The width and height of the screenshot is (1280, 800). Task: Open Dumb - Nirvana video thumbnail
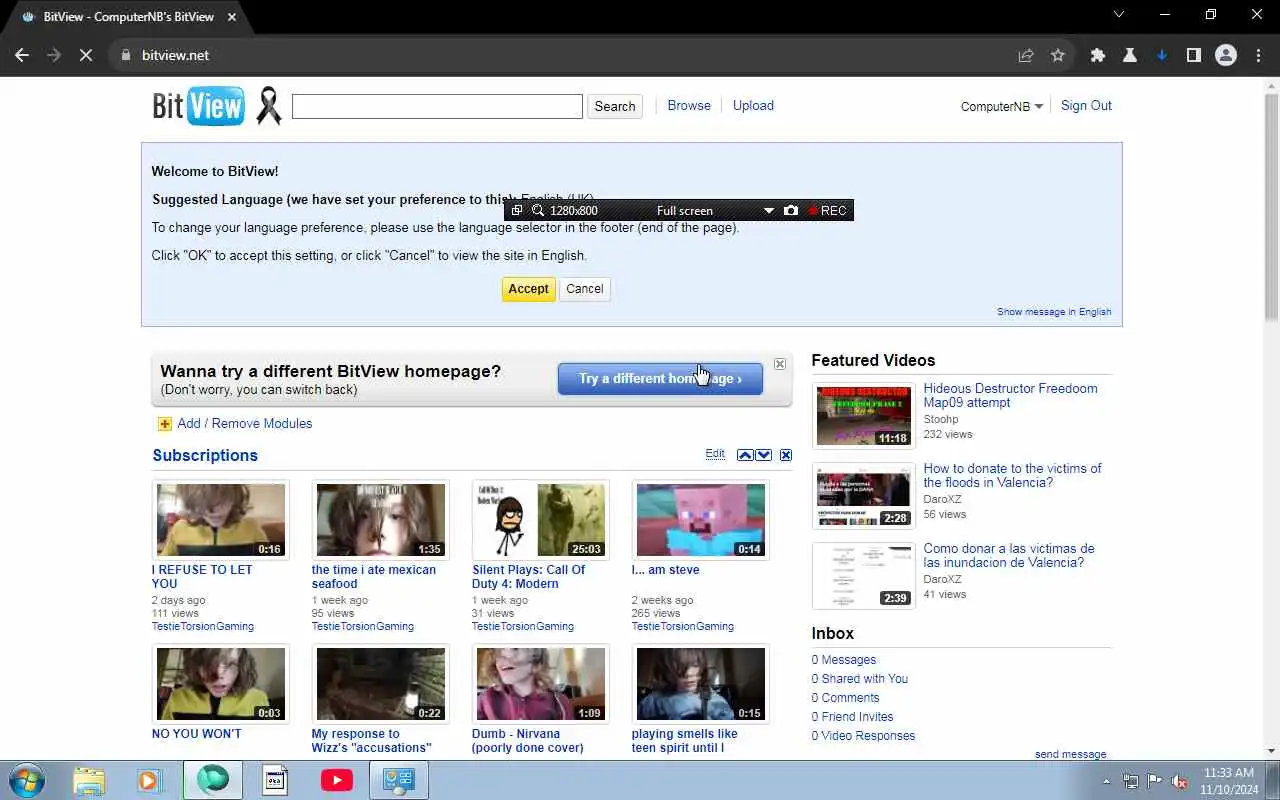pyautogui.click(x=541, y=684)
